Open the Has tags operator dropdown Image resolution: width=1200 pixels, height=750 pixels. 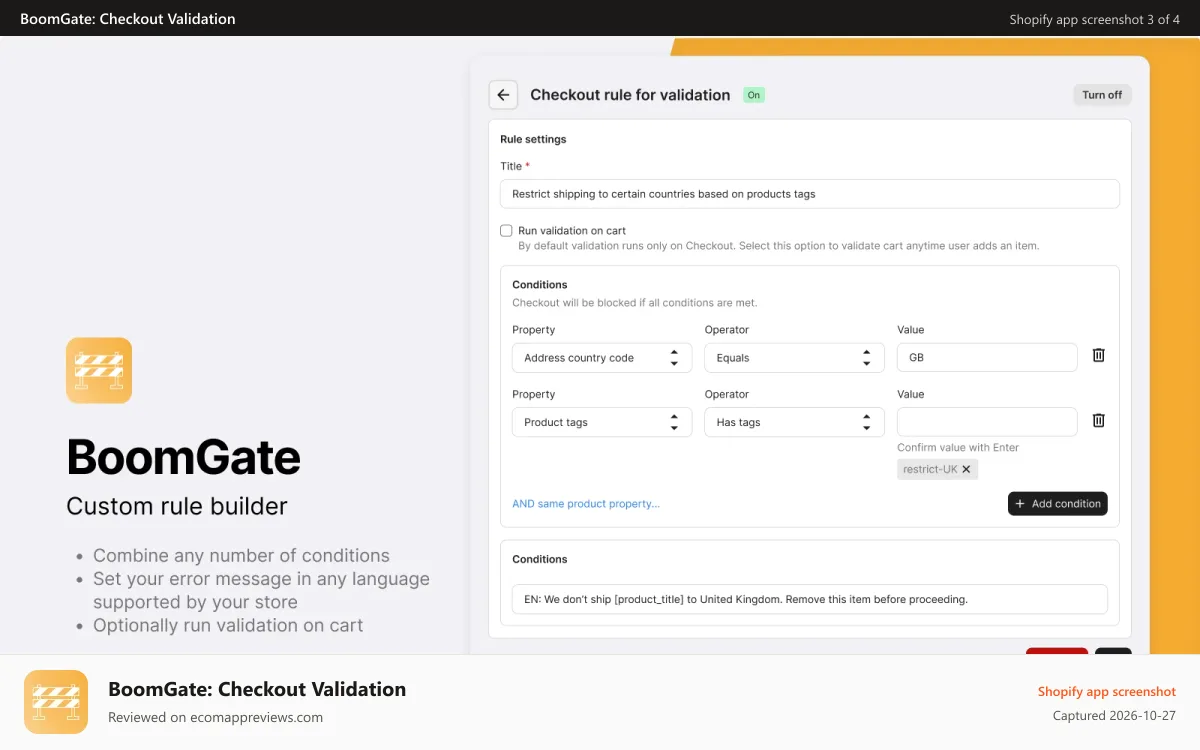click(x=794, y=422)
